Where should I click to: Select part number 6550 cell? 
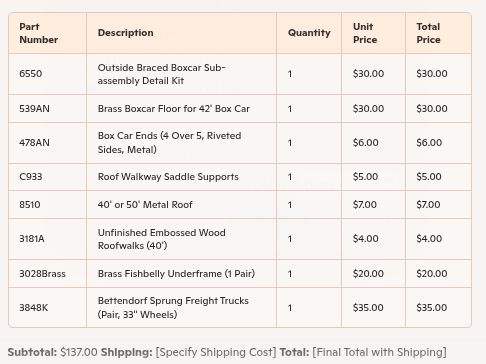point(47,74)
